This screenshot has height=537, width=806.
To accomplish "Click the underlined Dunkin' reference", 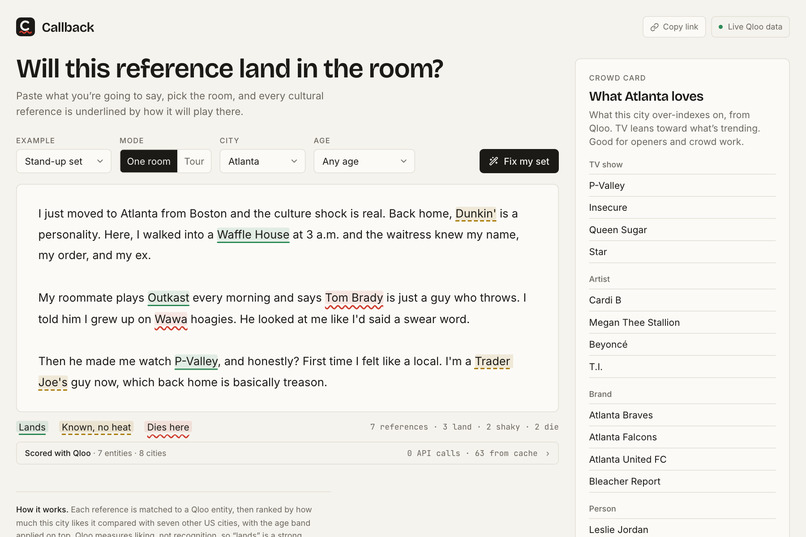I will pos(475,214).
